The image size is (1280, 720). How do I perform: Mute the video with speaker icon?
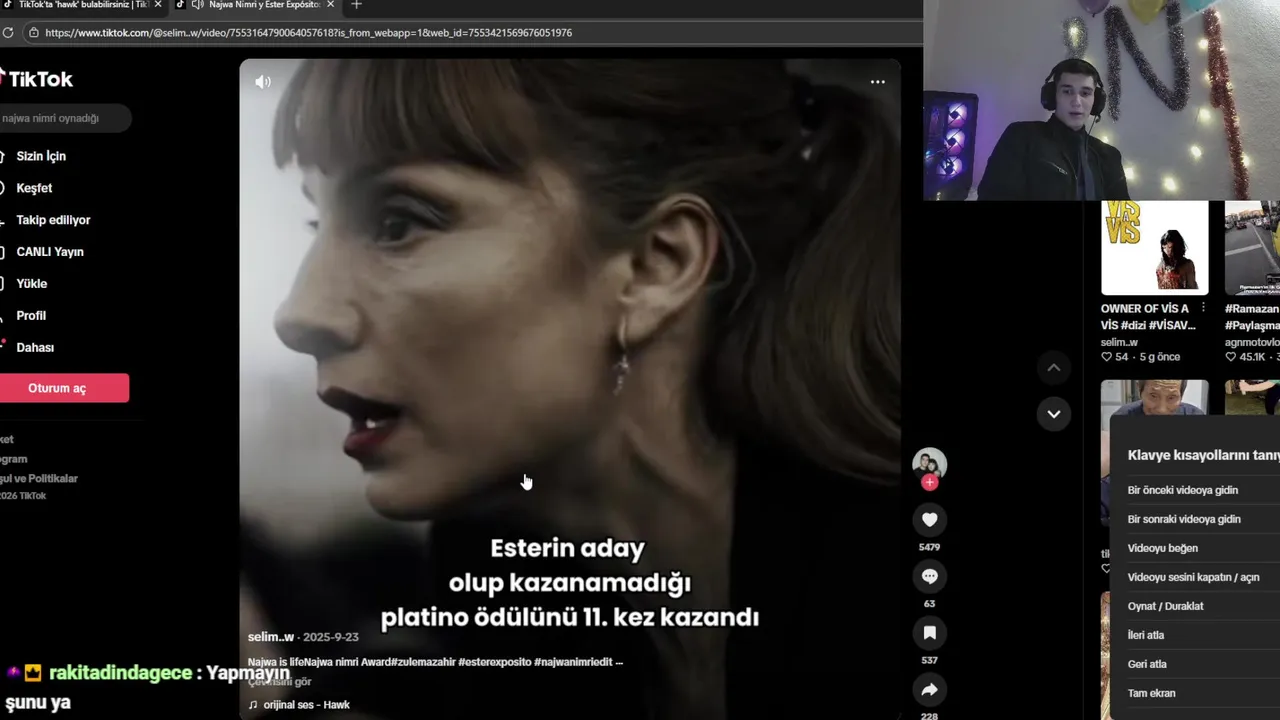[x=263, y=82]
